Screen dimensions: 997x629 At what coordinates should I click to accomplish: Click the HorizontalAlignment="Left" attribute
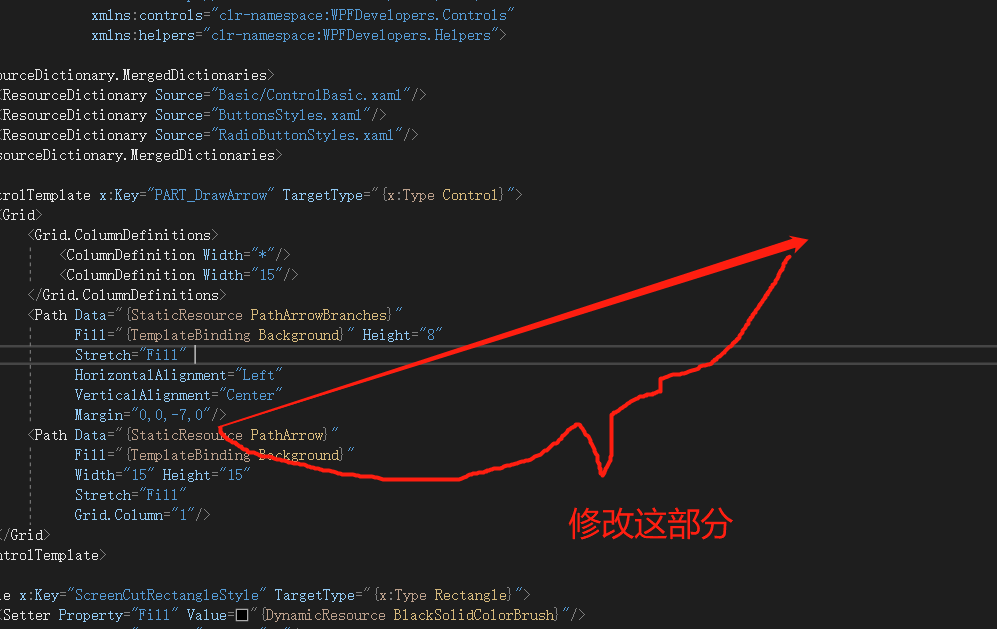[178, 375]
